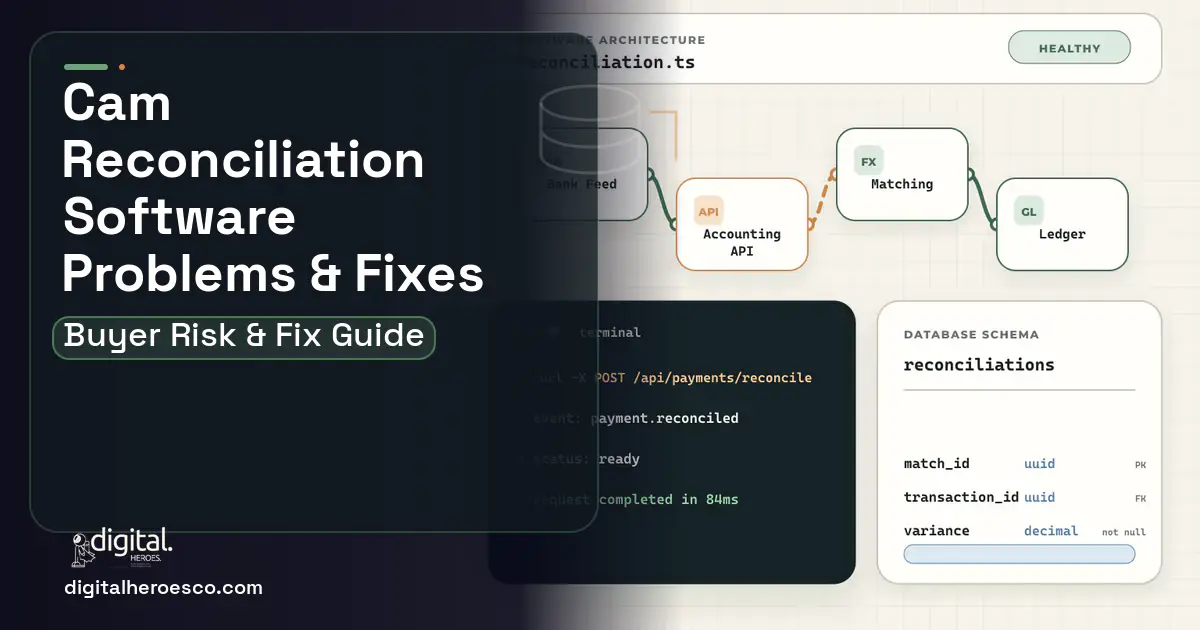Screen dimensions: 1200x630
Task: Click the terminal title label
Action: click(610, 332)
